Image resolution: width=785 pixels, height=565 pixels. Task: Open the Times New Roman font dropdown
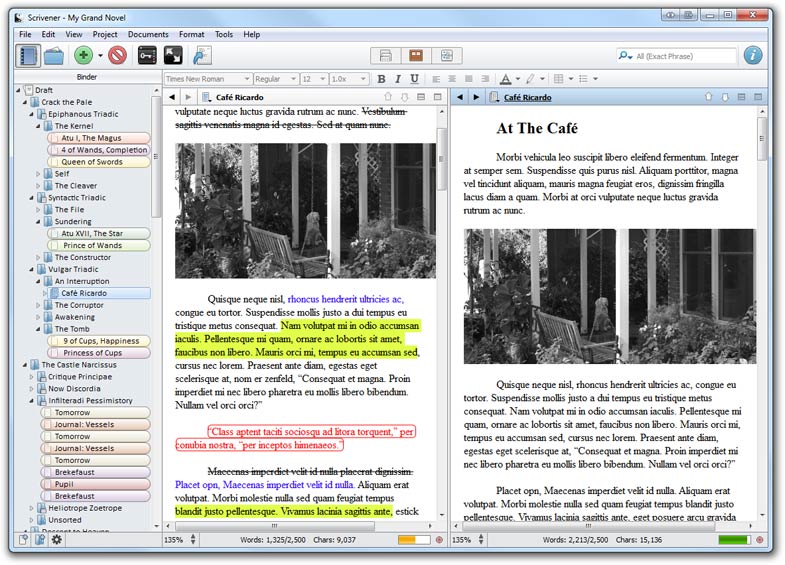tap(206, 79)
